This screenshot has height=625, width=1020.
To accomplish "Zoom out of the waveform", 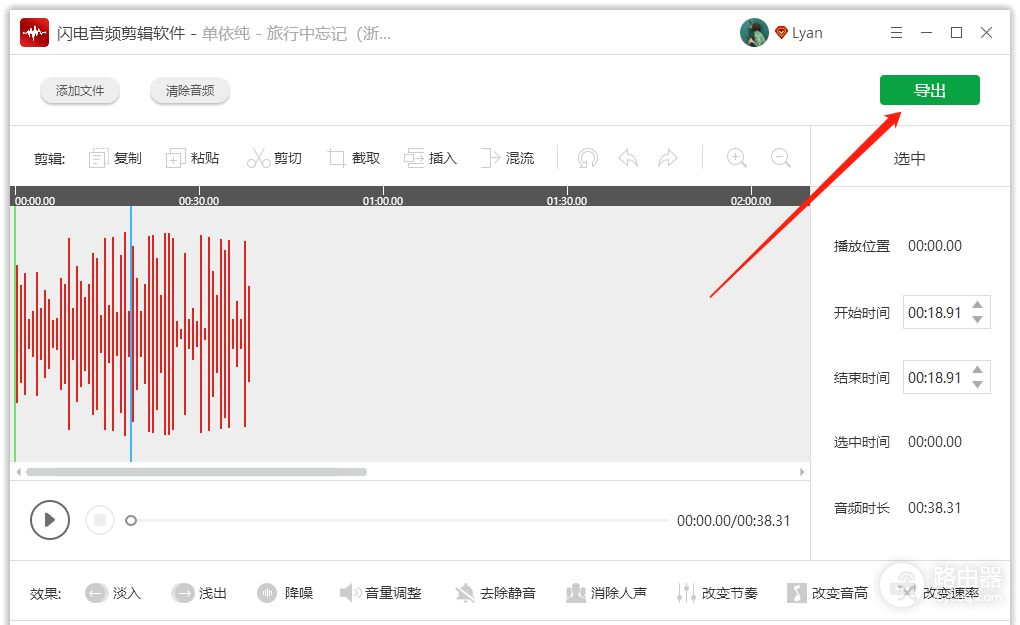I will (780, 158).
